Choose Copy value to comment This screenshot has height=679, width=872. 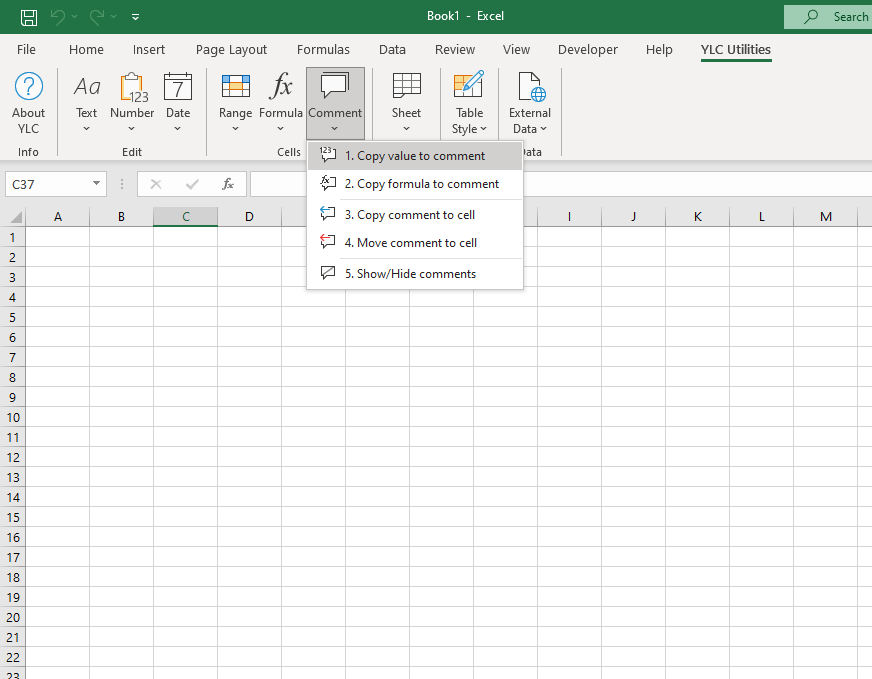415,156
